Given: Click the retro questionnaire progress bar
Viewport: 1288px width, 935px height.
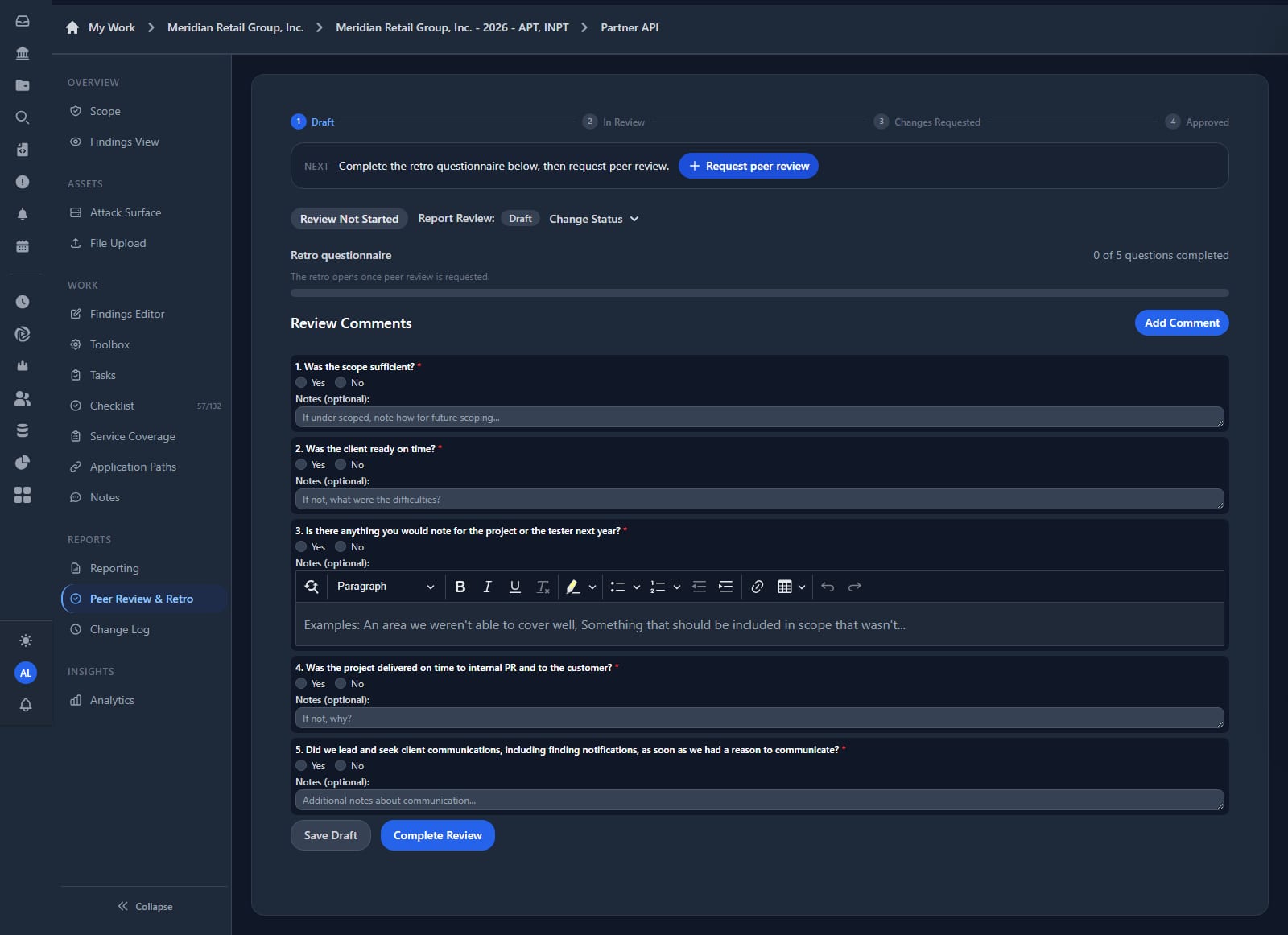Looking at the screenshot, I should click(759, 293).
